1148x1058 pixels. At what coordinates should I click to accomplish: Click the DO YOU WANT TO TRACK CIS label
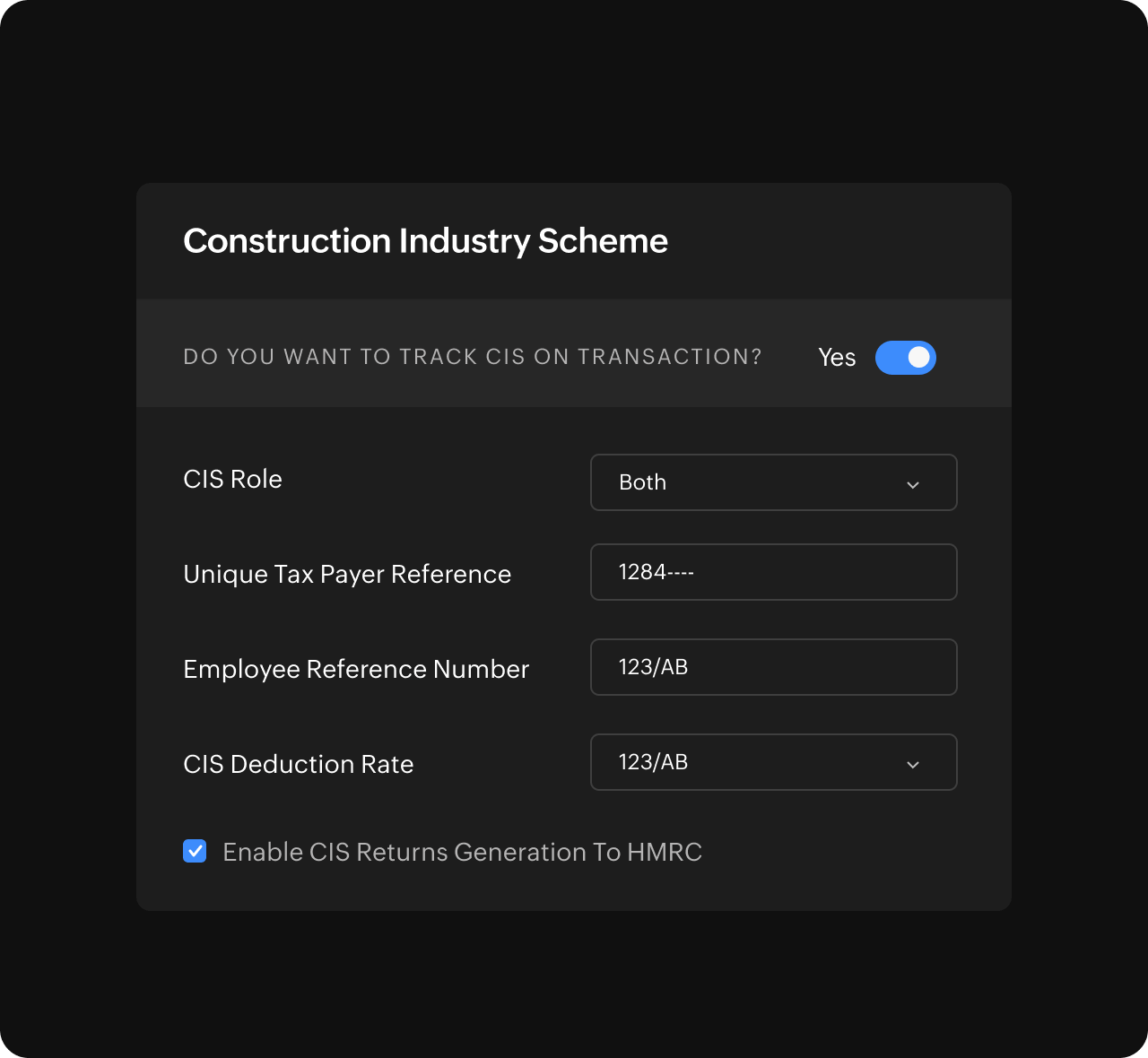pos(473,356)
